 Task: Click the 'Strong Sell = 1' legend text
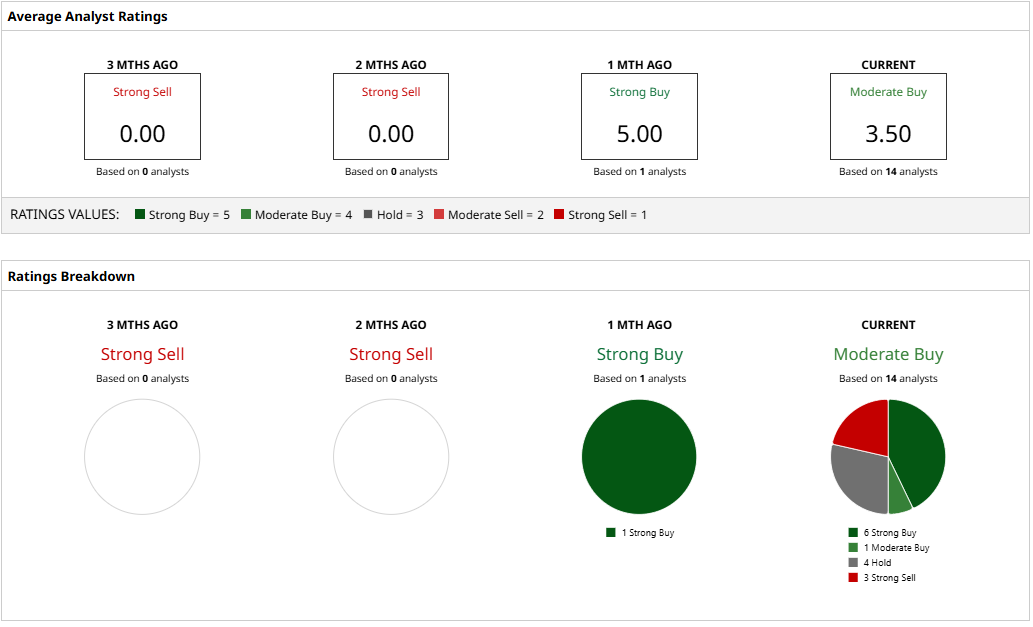607,215
